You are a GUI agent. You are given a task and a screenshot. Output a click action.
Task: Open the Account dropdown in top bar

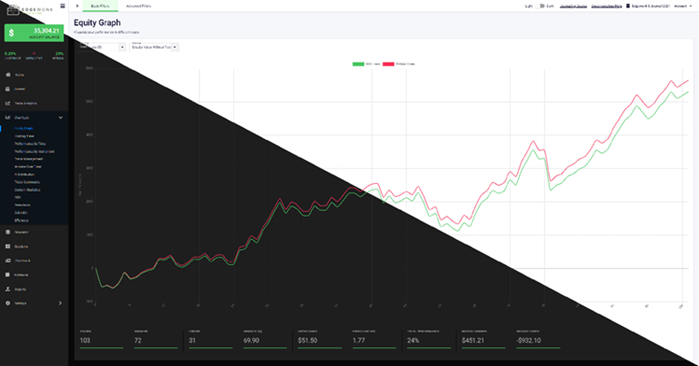pos(683,6)
